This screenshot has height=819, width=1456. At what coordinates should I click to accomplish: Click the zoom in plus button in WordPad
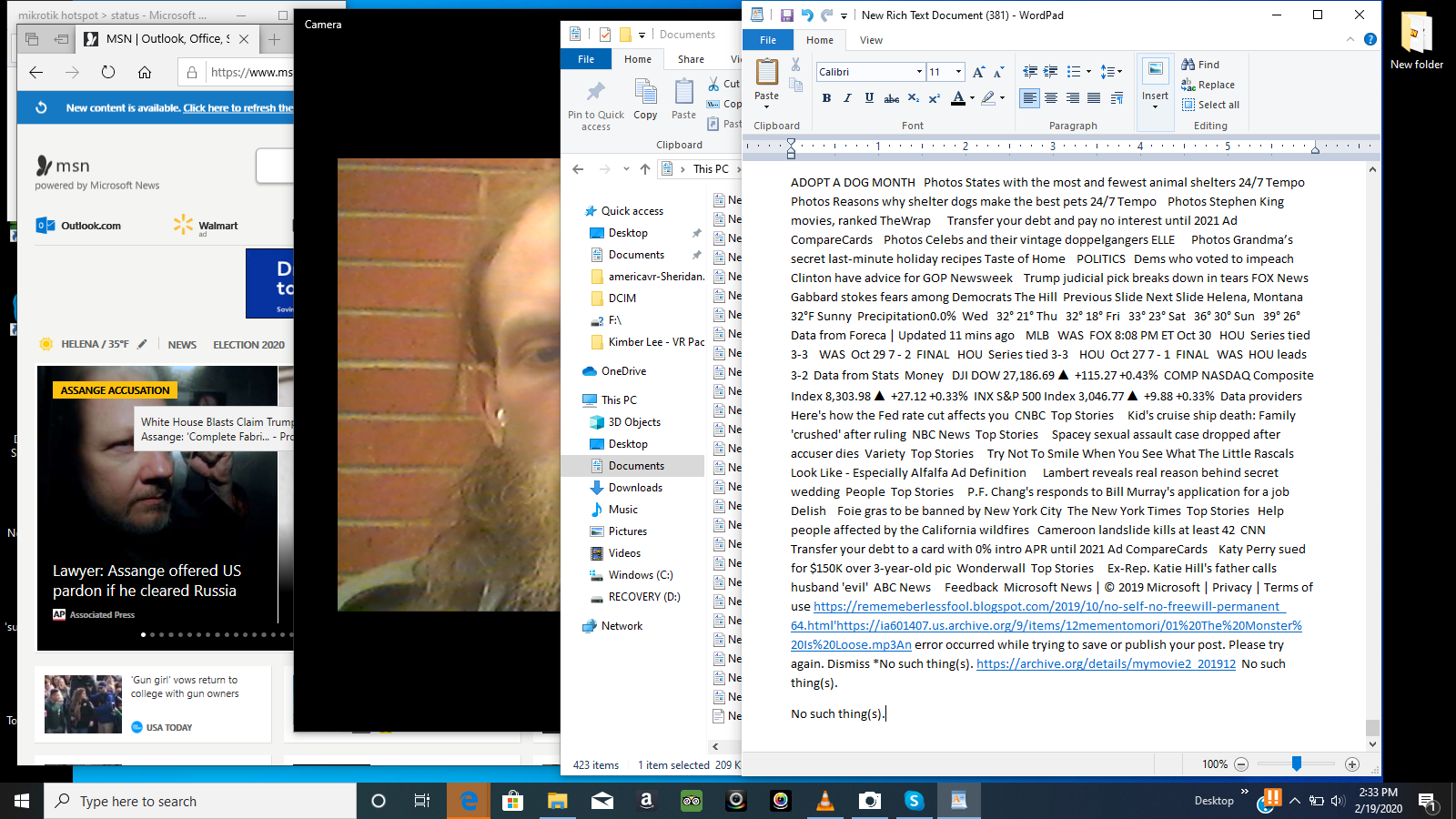1352,764
